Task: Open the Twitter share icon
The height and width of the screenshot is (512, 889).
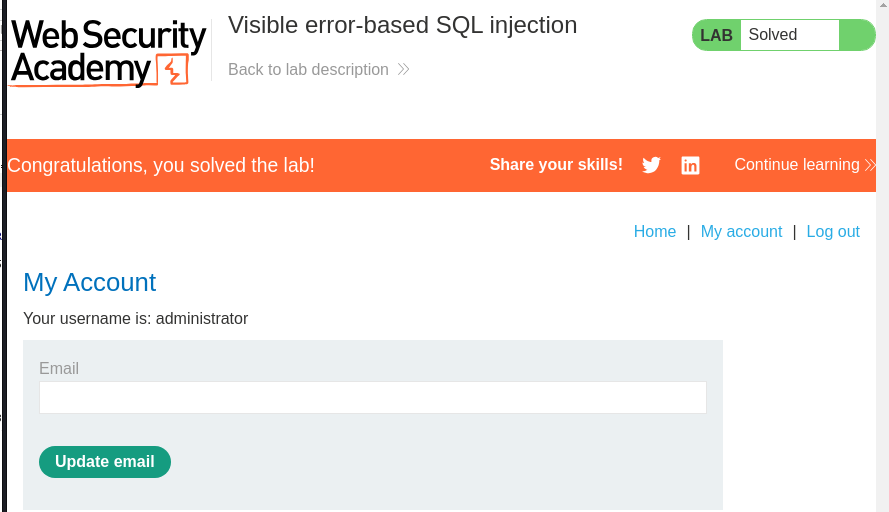Action: click(x=651, y=165)
